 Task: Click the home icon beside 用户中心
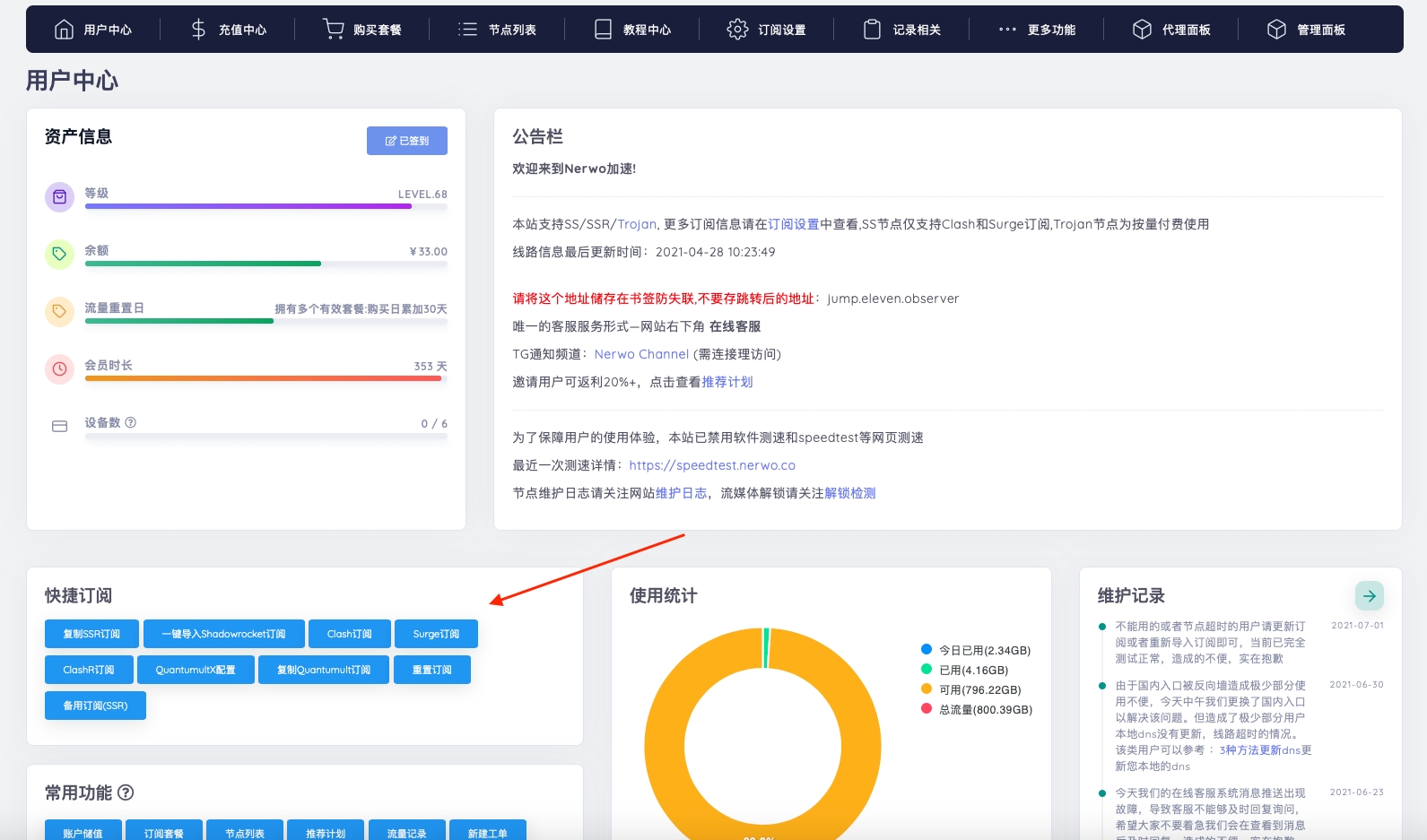[x=64, y=30]
